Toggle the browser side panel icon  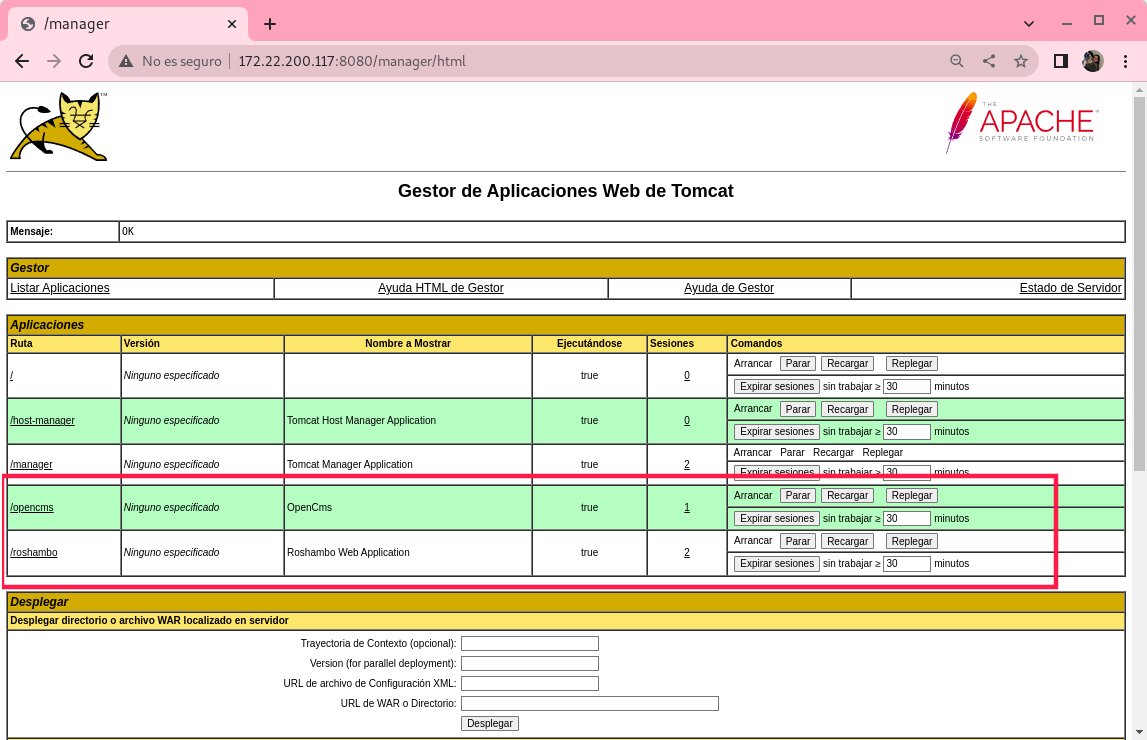[1061, 61]
